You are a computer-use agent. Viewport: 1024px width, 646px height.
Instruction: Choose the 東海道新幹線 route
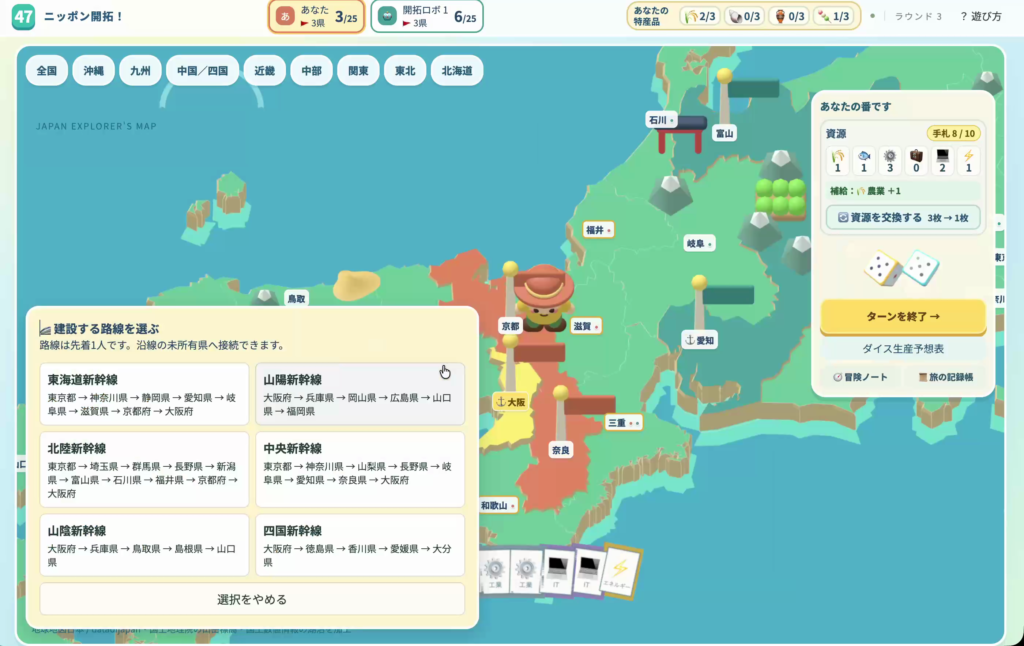144,394
